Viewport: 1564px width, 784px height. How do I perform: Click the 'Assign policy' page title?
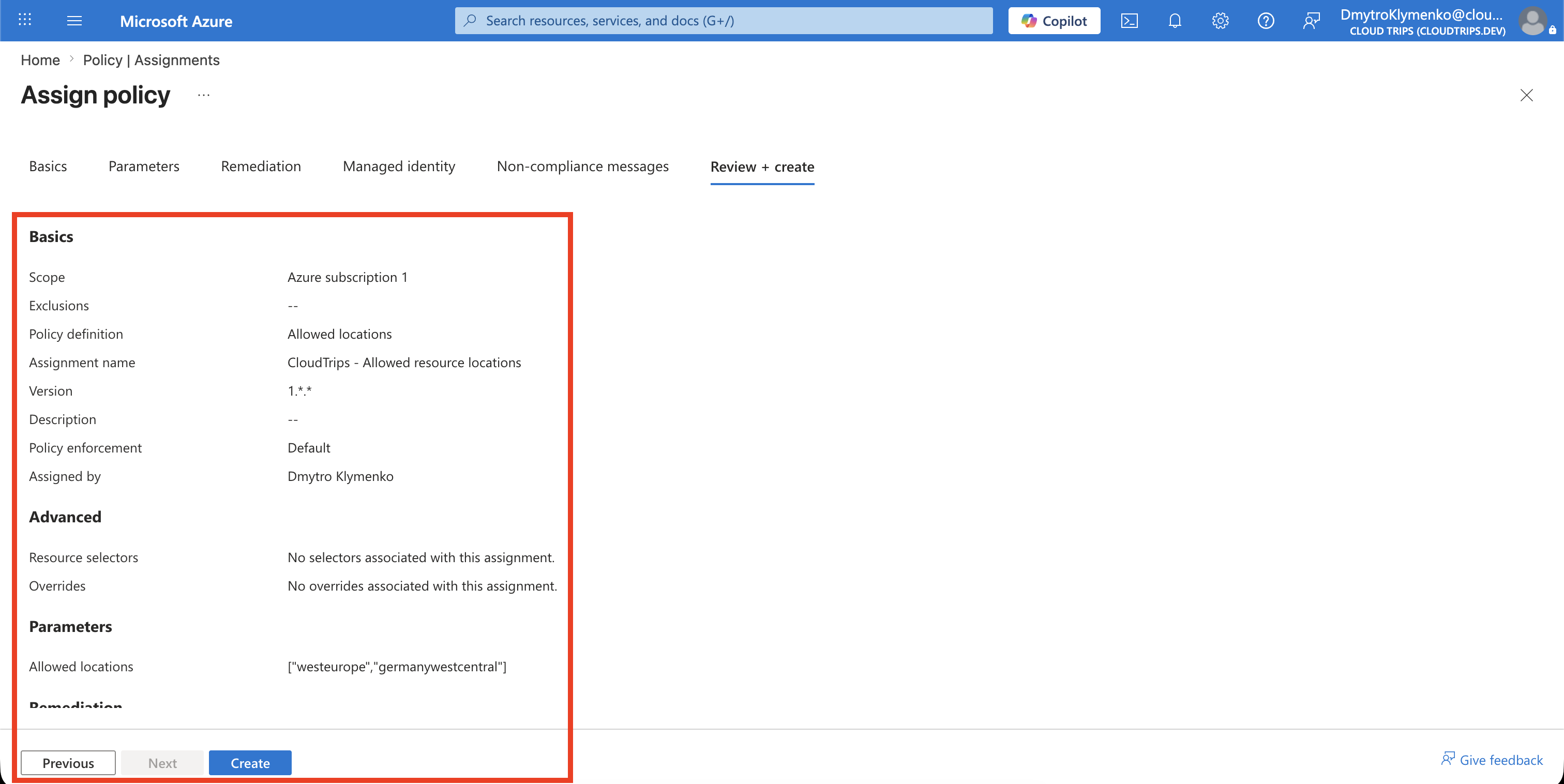[x=95, y=95]
